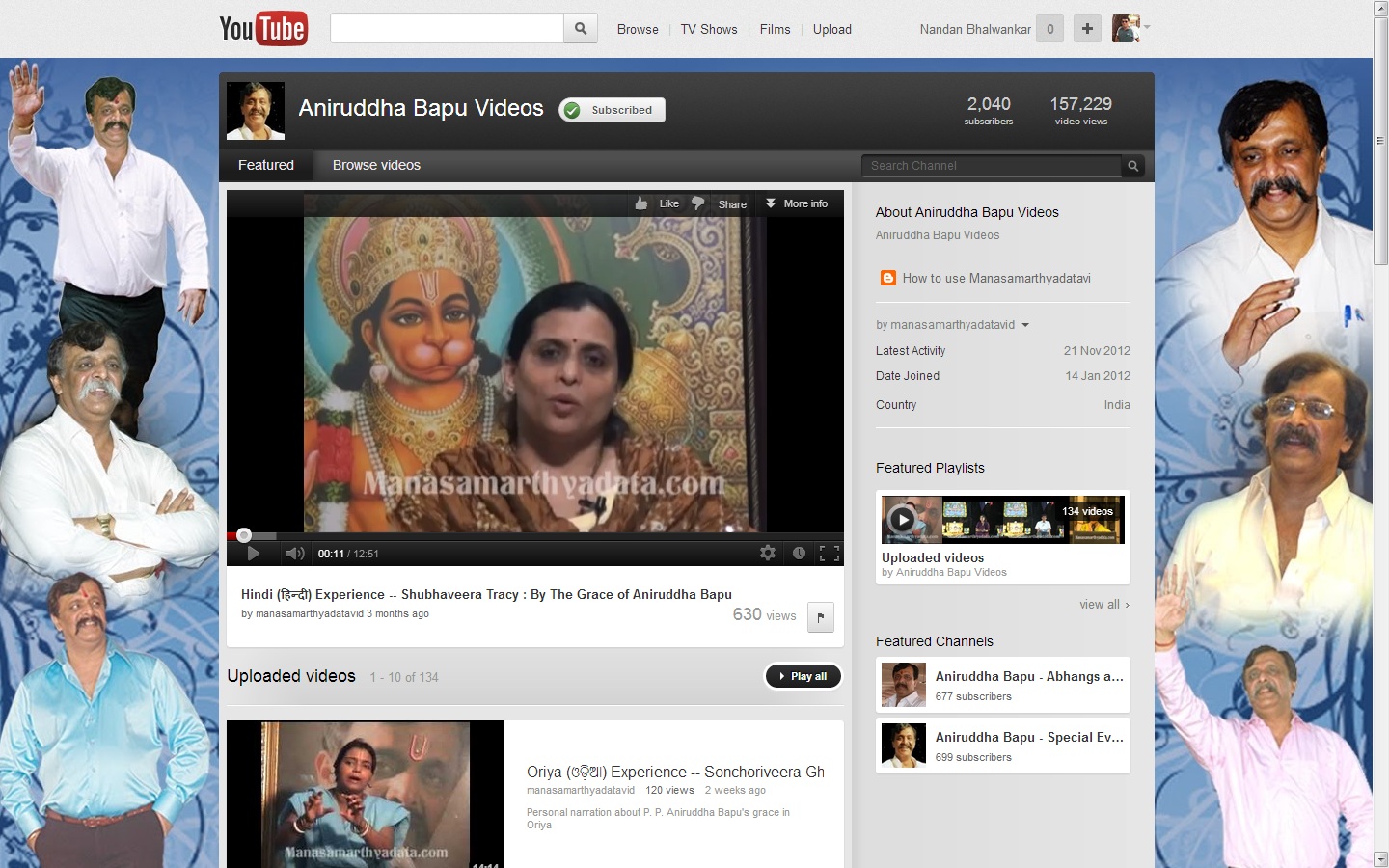Click the plus icon next to notification count

(1087, 29)
